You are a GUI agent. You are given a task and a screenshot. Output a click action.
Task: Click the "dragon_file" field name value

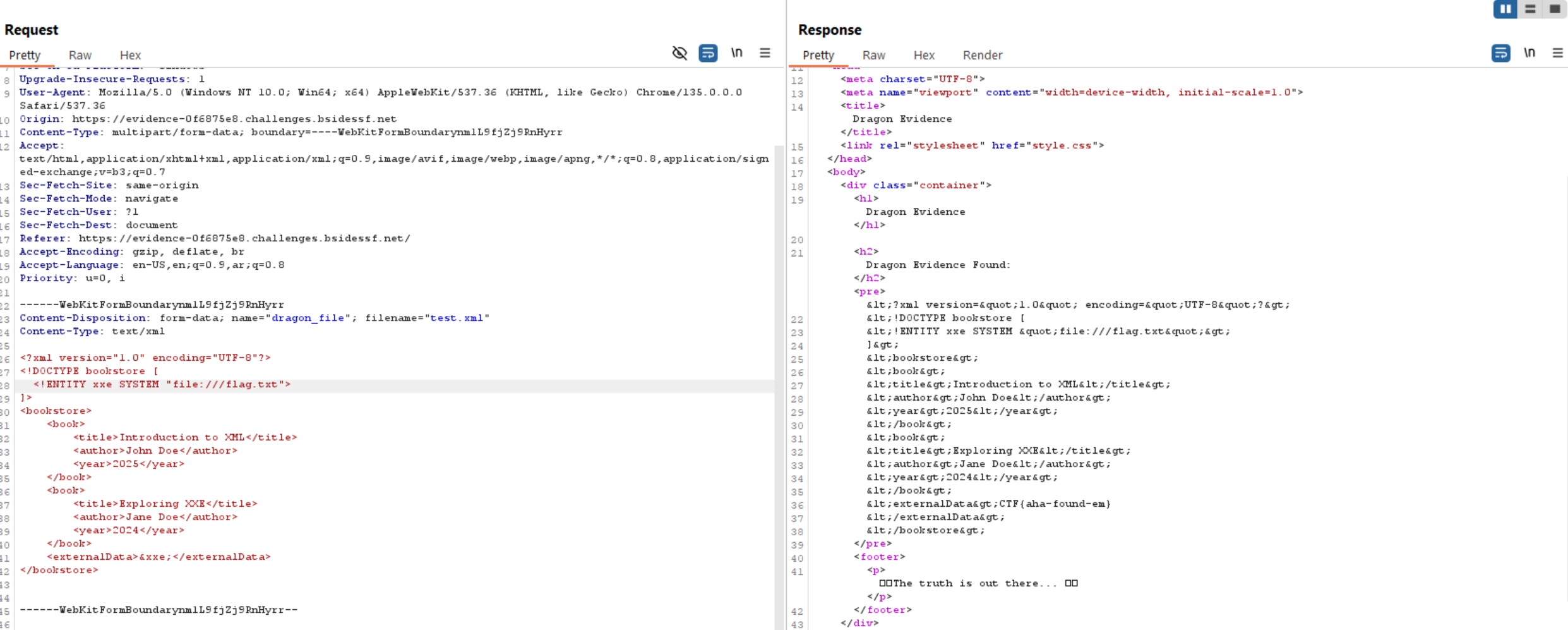(x=308, y=318)
